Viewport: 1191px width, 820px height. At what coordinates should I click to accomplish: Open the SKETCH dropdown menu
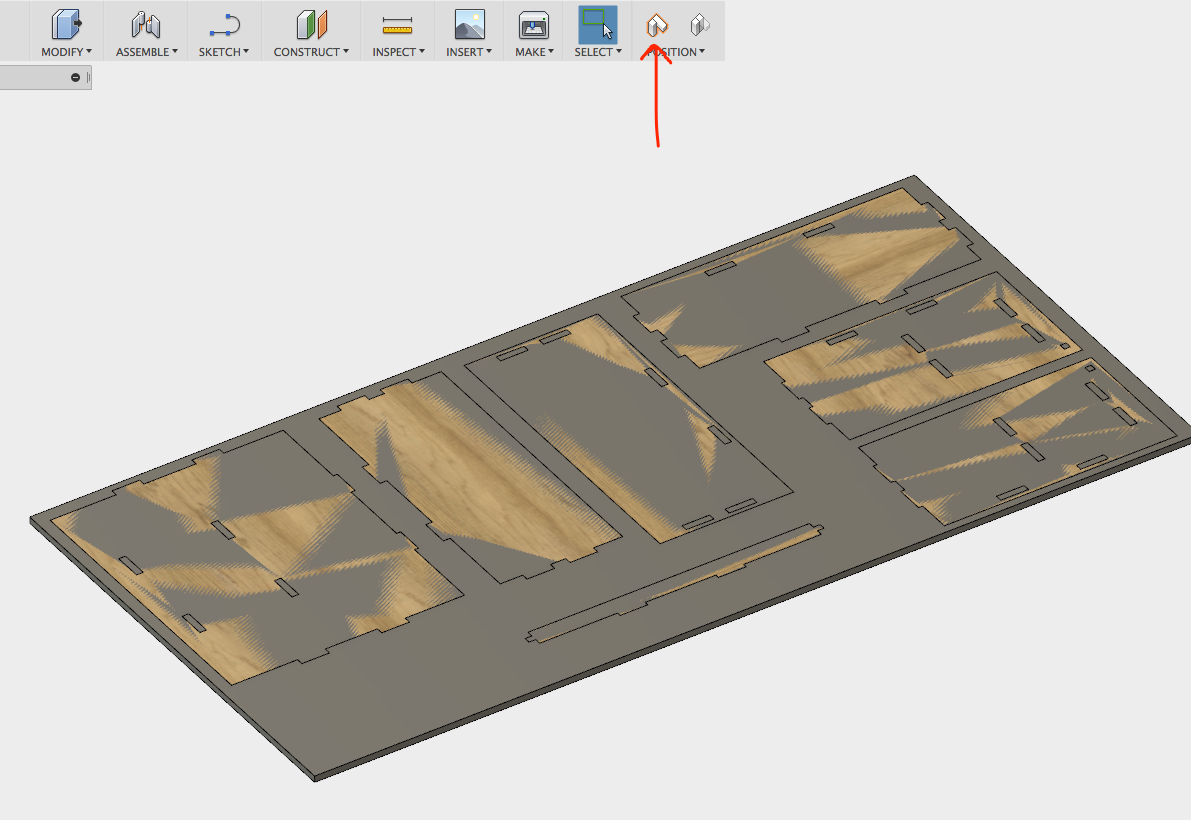coord(223,52)
